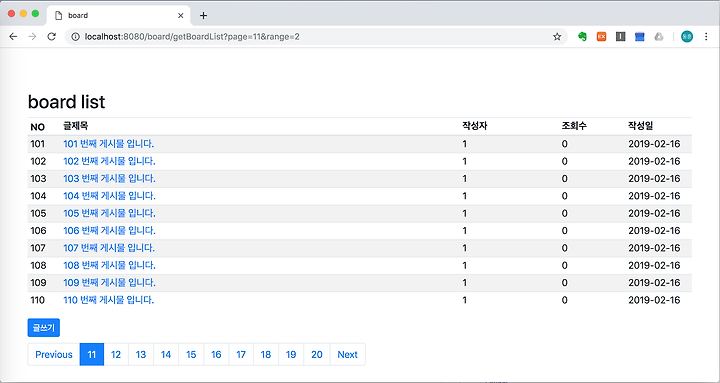The image size is (720, 383).
Task: Click the browser forward arrow
Action: [32, 37]
